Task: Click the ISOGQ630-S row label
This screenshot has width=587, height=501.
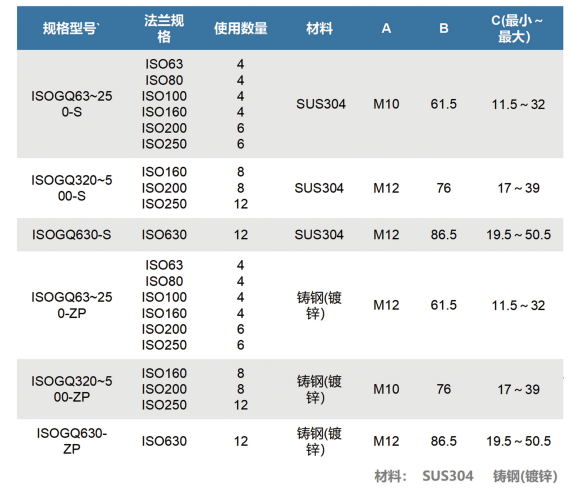Action: [72, 235]
